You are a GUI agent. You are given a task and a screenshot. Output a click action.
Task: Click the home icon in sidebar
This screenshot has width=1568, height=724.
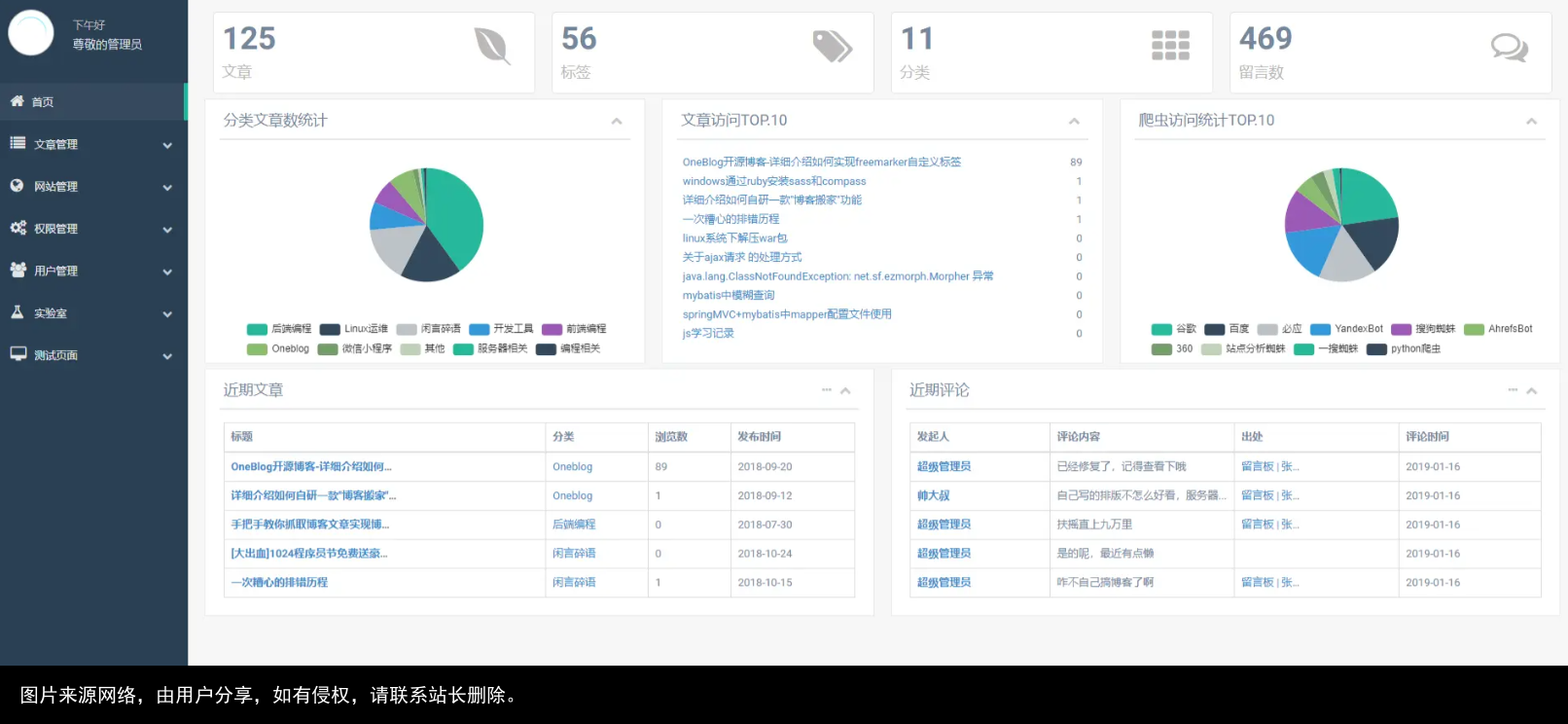18,100
